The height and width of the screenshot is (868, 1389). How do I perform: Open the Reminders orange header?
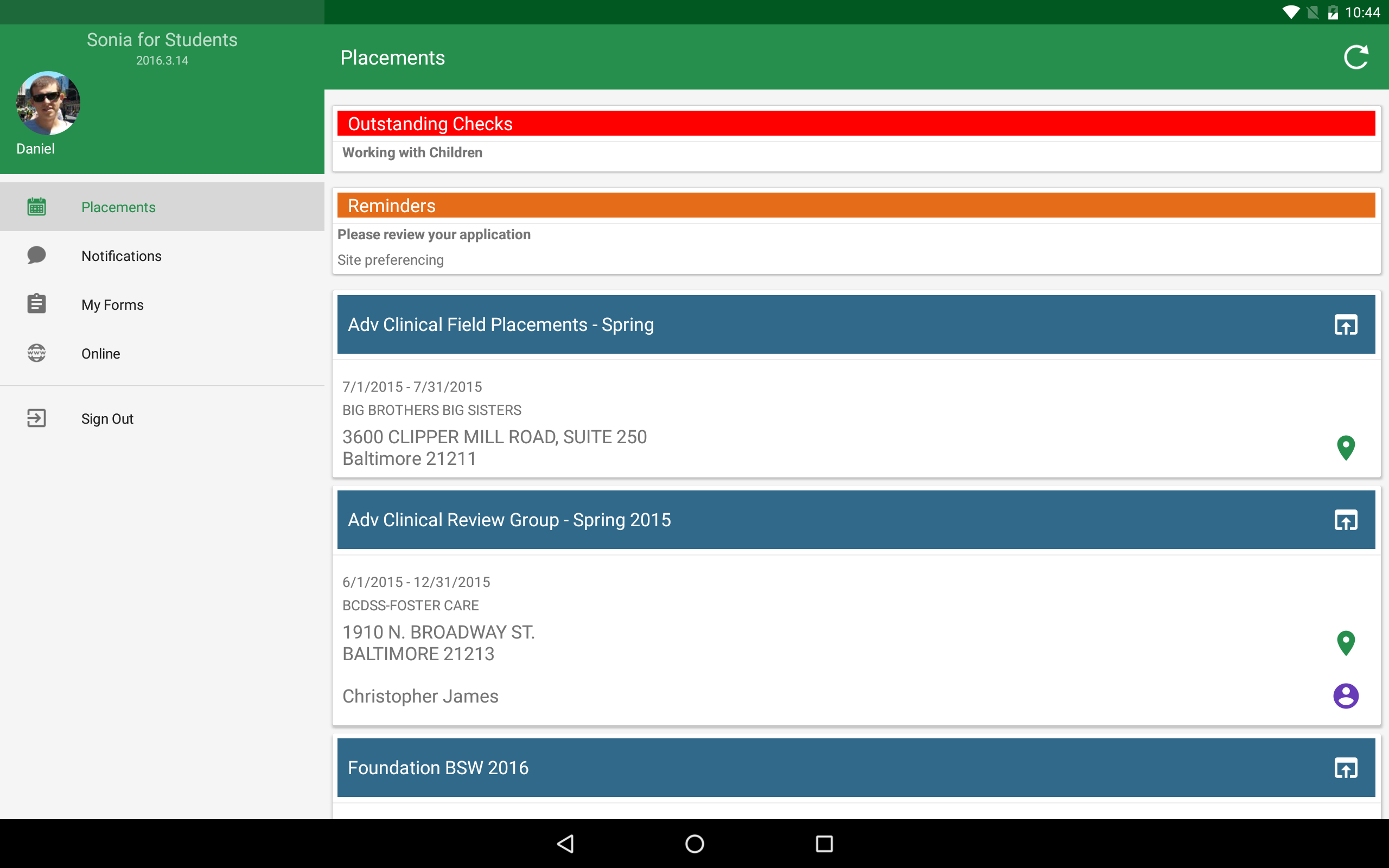click(856, 206)
